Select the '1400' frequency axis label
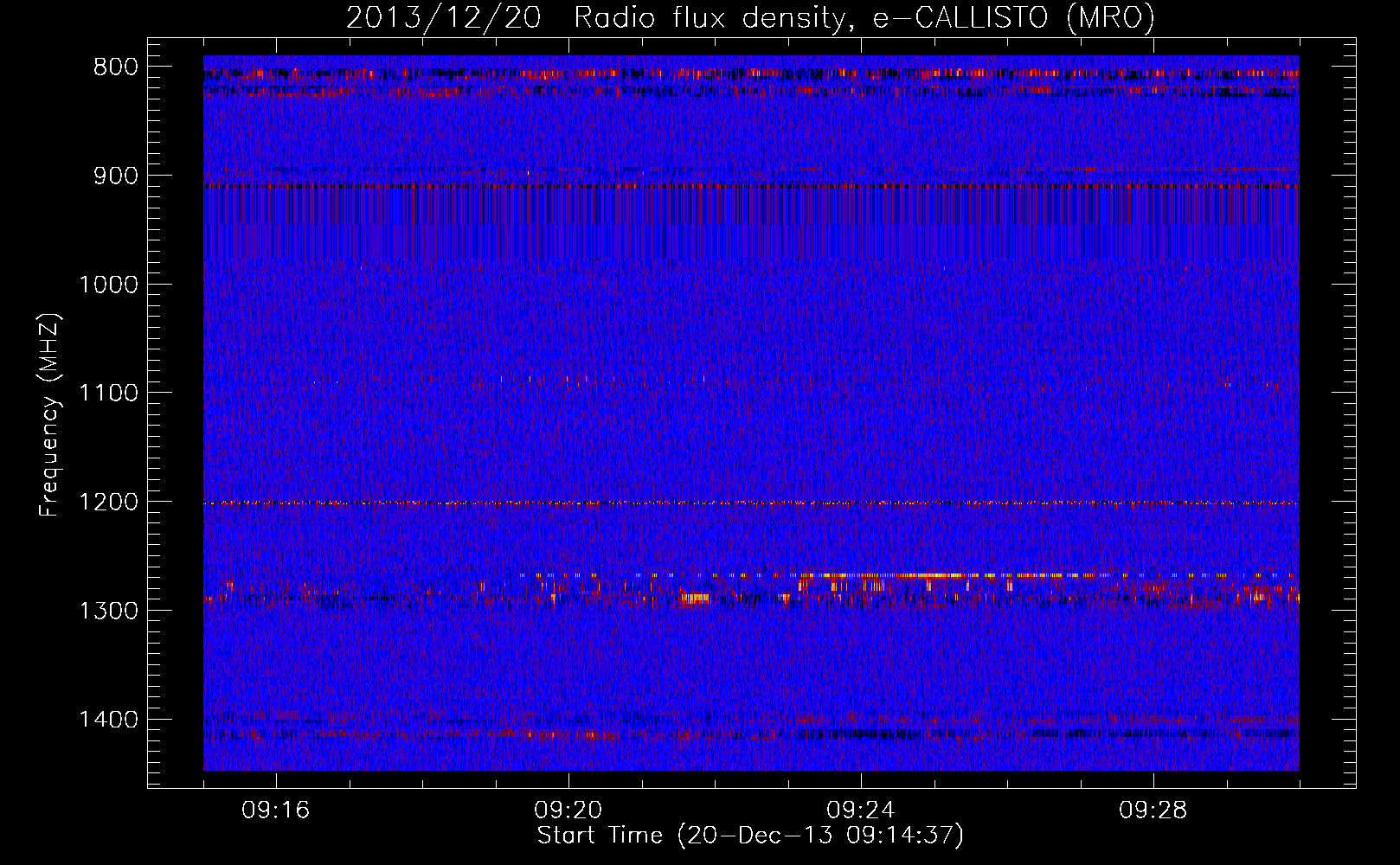Screen dimensions: 1400x865 click(108, 720)
